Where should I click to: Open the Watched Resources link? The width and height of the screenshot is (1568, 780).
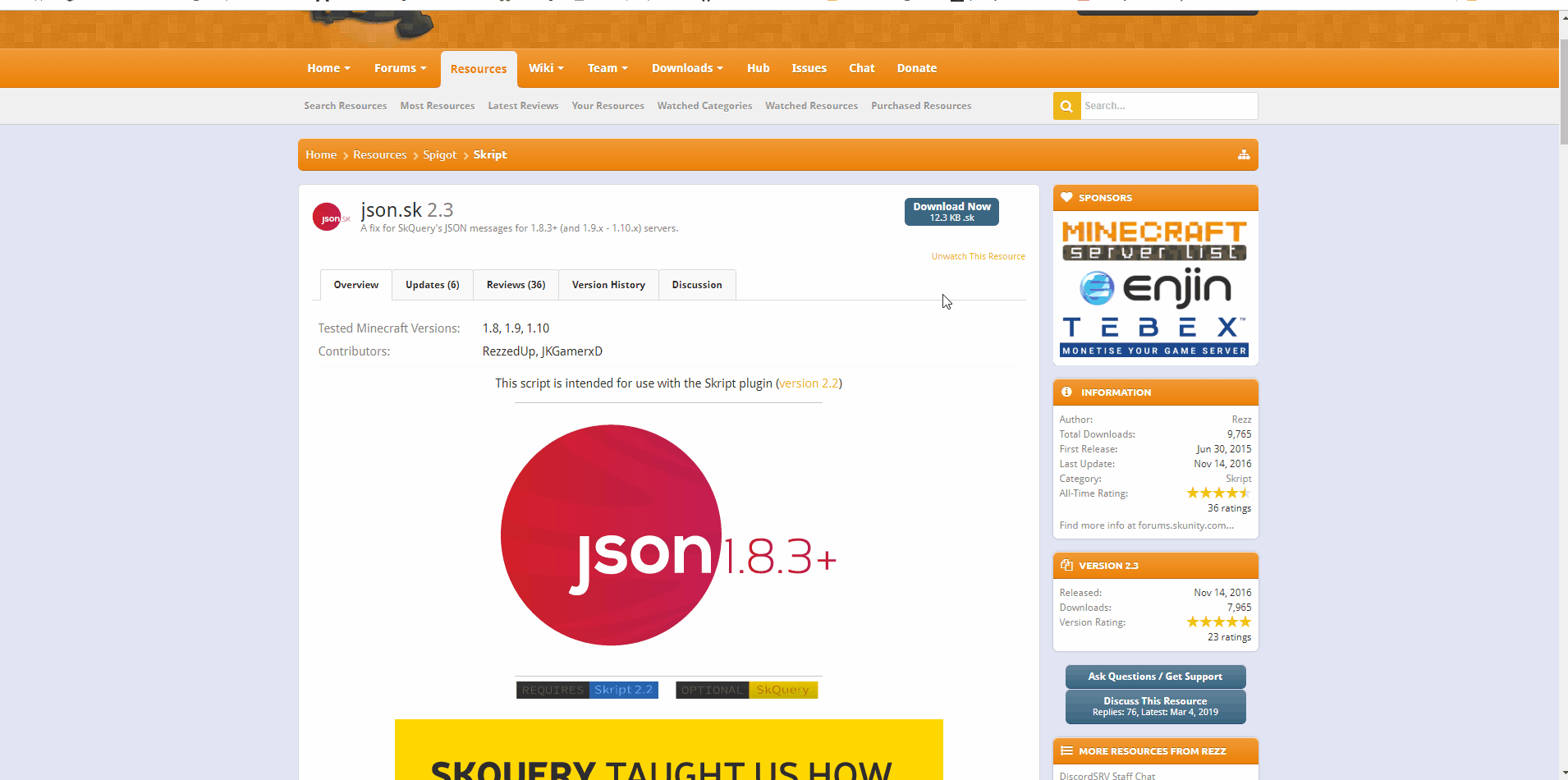(x=811, y=106)
